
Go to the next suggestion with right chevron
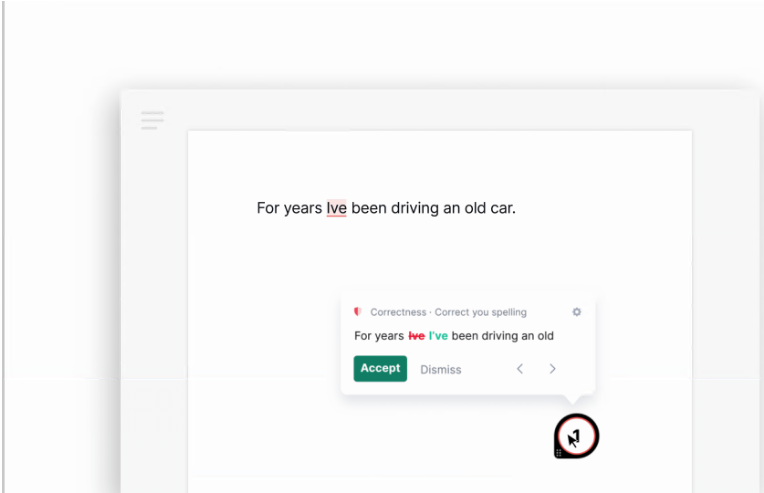pyautogui.click(x=552, y=369)
